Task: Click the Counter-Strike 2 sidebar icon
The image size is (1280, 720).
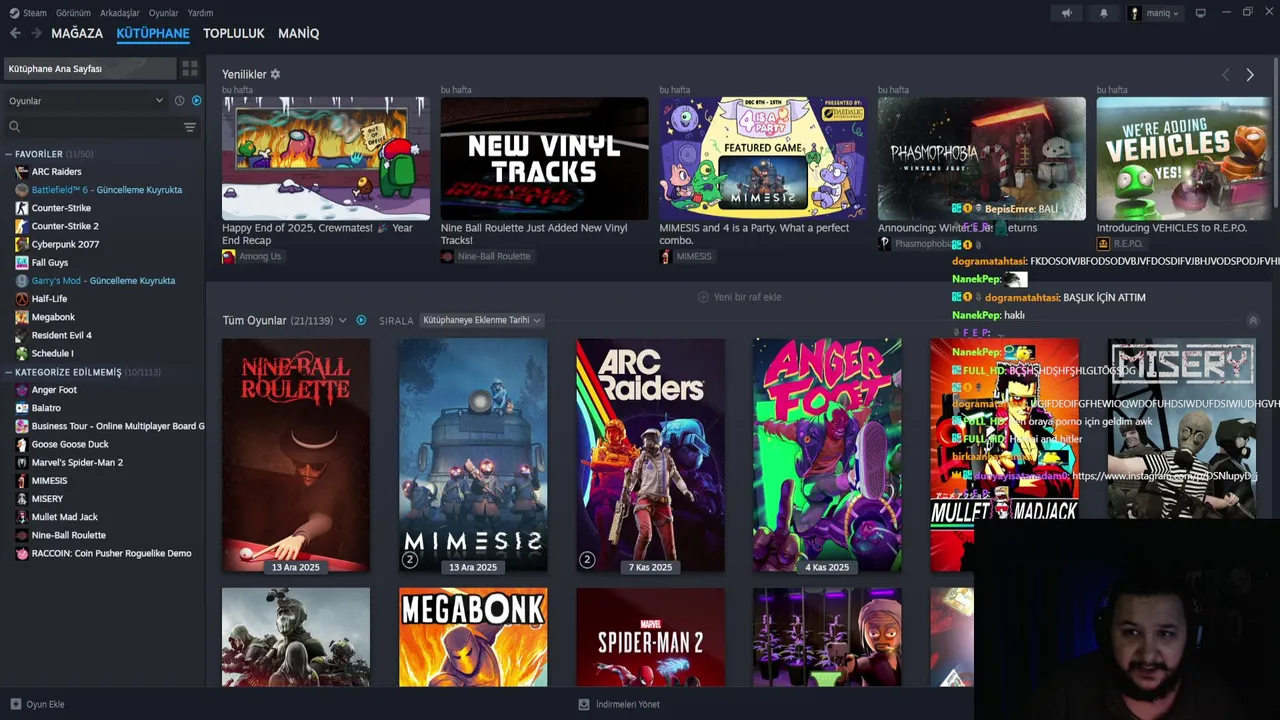Action: pos(22,226)
